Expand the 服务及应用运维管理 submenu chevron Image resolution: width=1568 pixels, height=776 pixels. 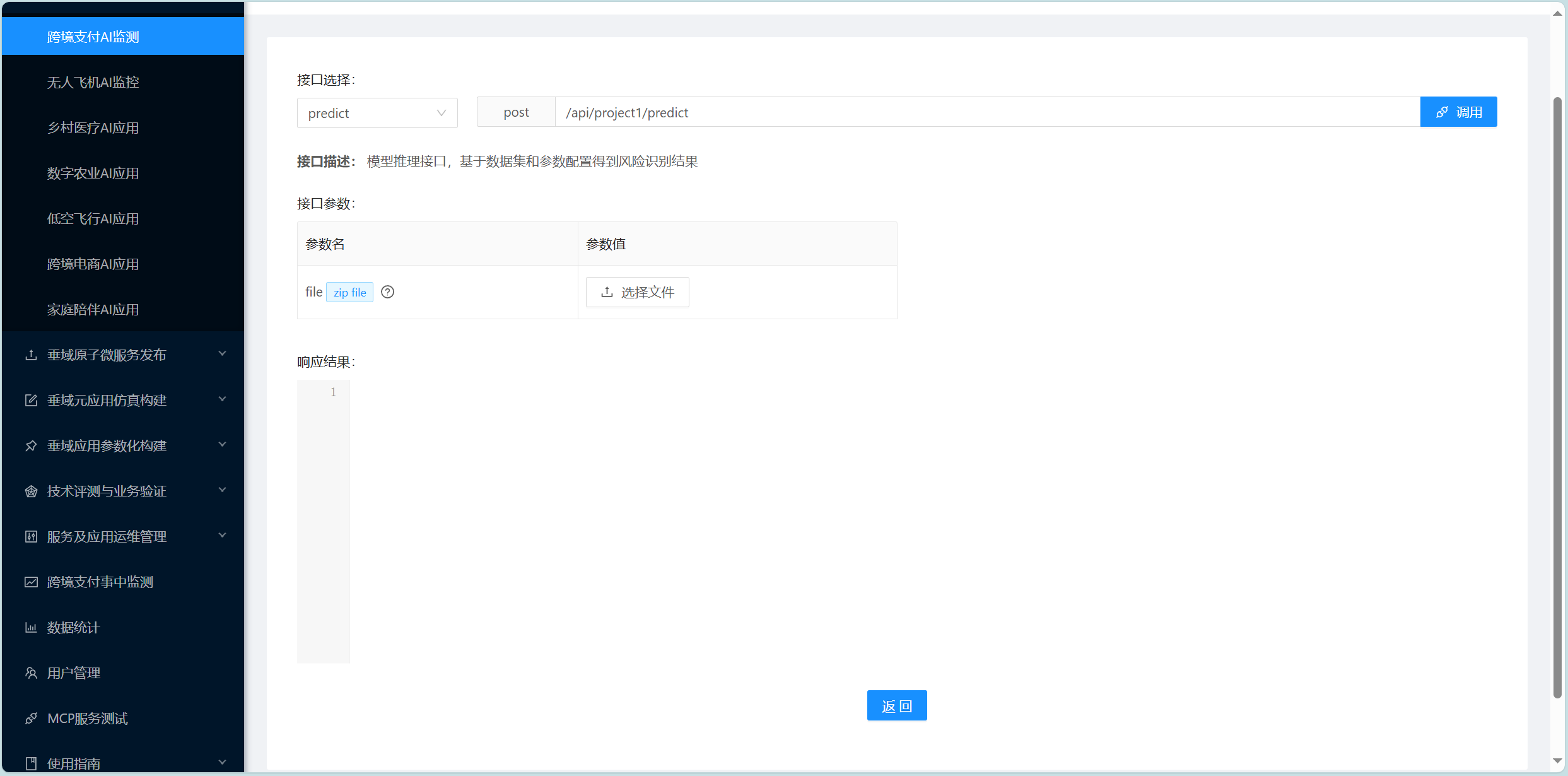(222, 536)
